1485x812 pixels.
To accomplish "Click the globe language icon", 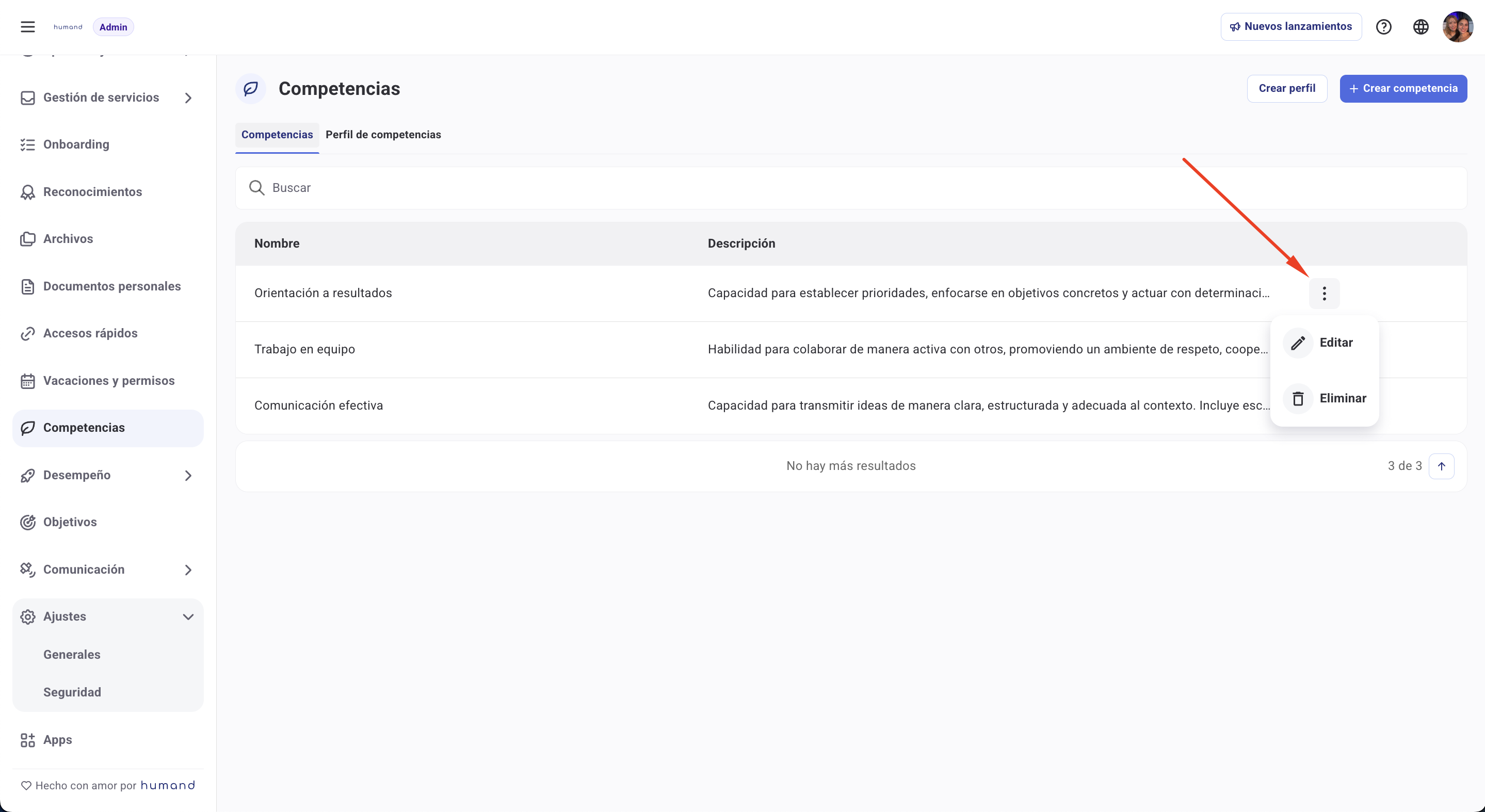I will (x=1421, y=26).
